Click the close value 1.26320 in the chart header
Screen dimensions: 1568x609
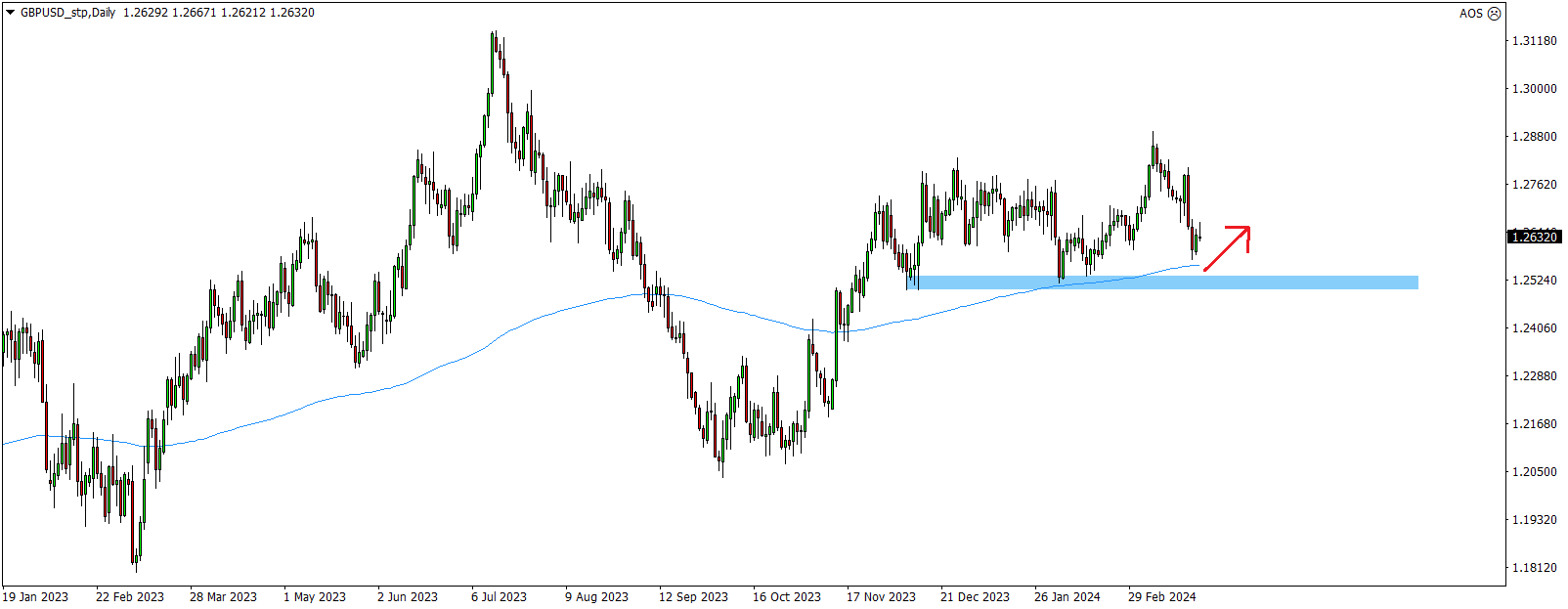[292, 13]
